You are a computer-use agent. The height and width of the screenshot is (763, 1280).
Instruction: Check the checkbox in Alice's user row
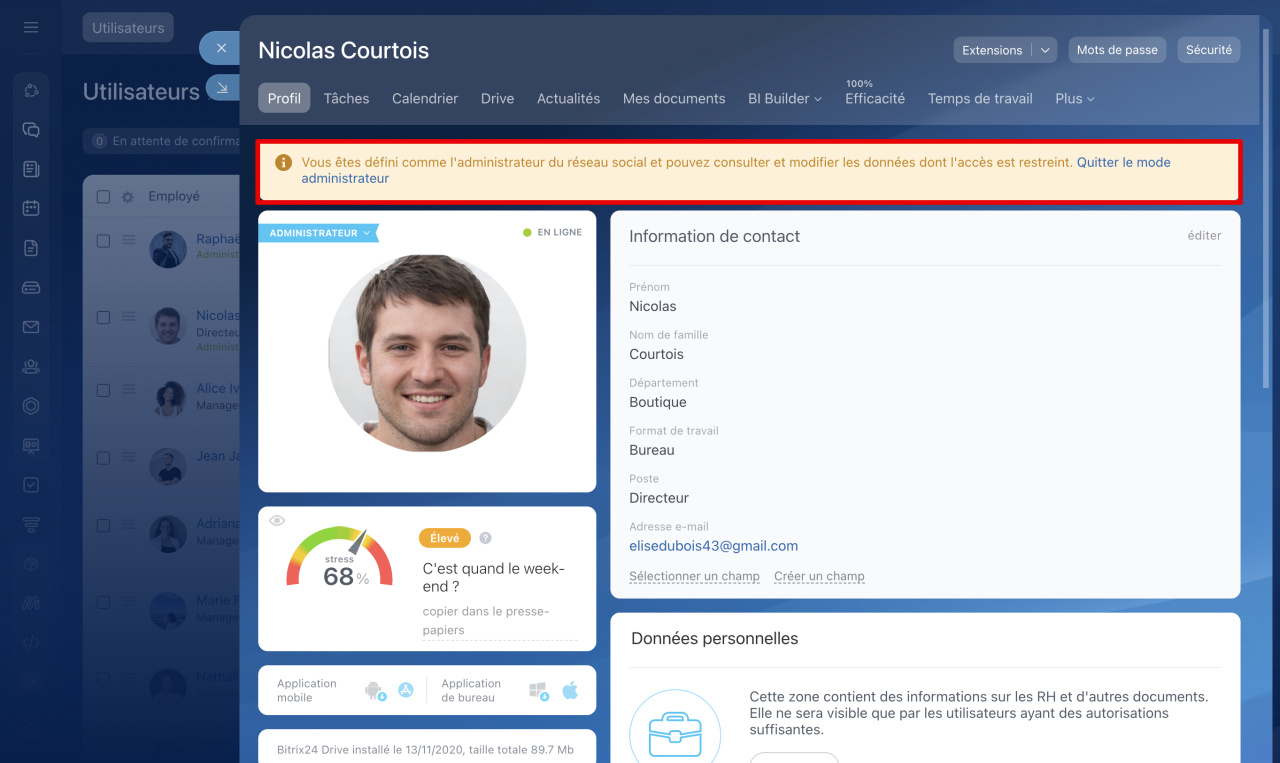(x=103, y=391)
